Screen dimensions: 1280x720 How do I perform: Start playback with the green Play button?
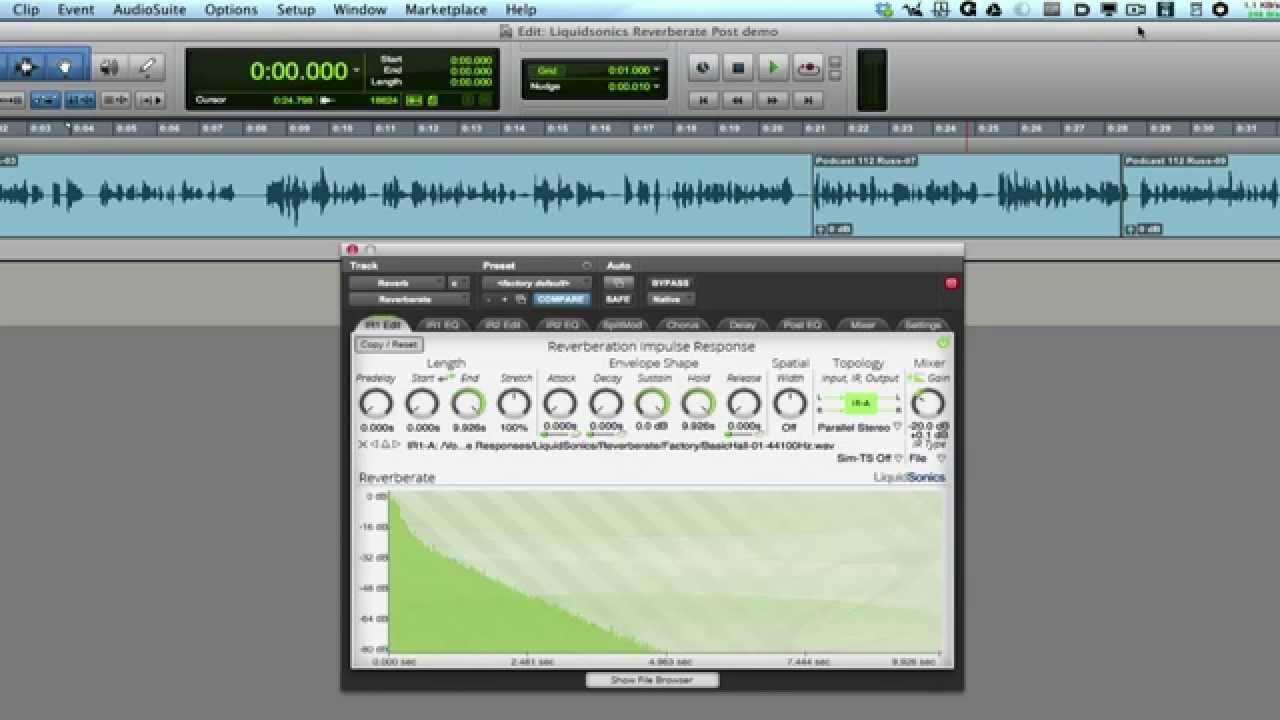[772, 68]
